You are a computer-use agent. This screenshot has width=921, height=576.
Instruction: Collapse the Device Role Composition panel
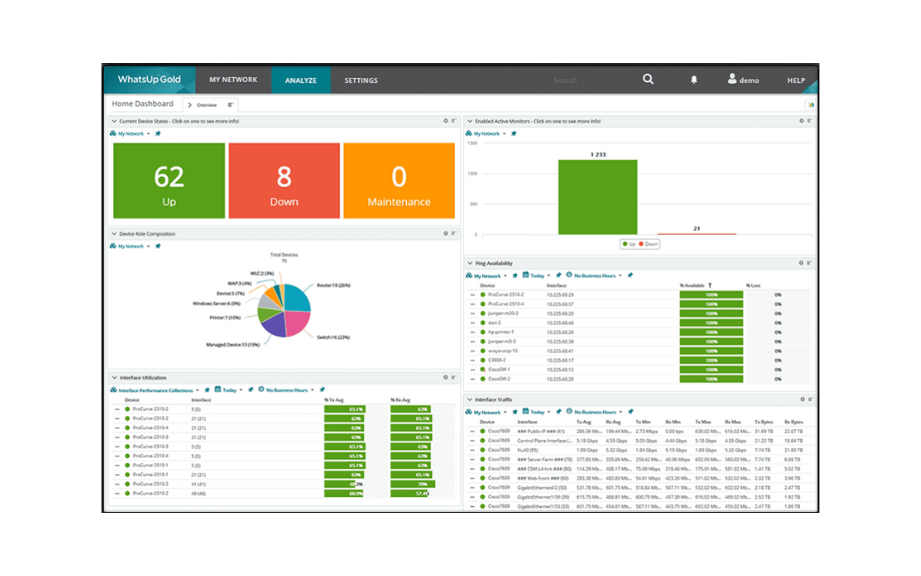pyautogui.click(x=114, y=234)
